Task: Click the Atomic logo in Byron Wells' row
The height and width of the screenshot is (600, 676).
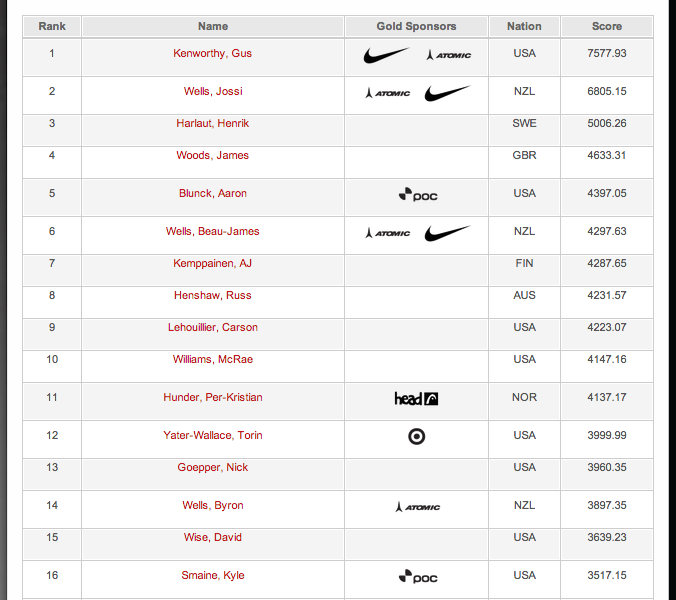Action: [x=417, y=507]
